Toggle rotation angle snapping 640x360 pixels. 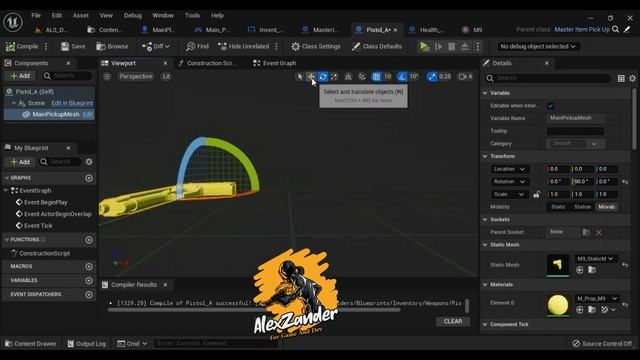402,76
